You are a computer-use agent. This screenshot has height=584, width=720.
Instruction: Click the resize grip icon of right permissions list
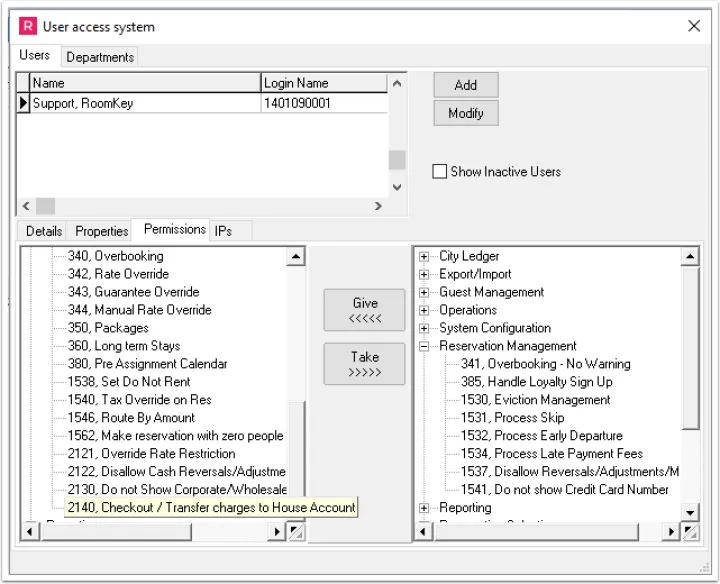pyautogui.click(x=690, y=533)
